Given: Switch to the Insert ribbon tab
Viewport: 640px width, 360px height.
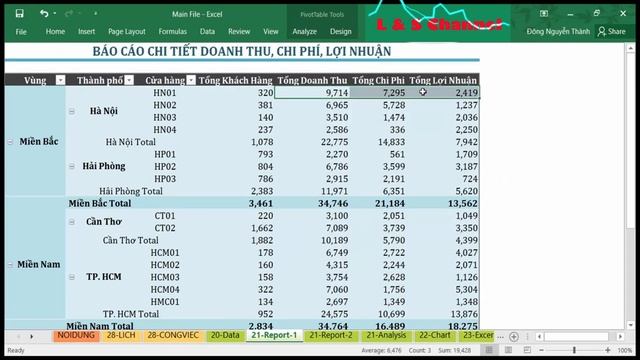Looking at the screenshot, I should click(86, 31).
